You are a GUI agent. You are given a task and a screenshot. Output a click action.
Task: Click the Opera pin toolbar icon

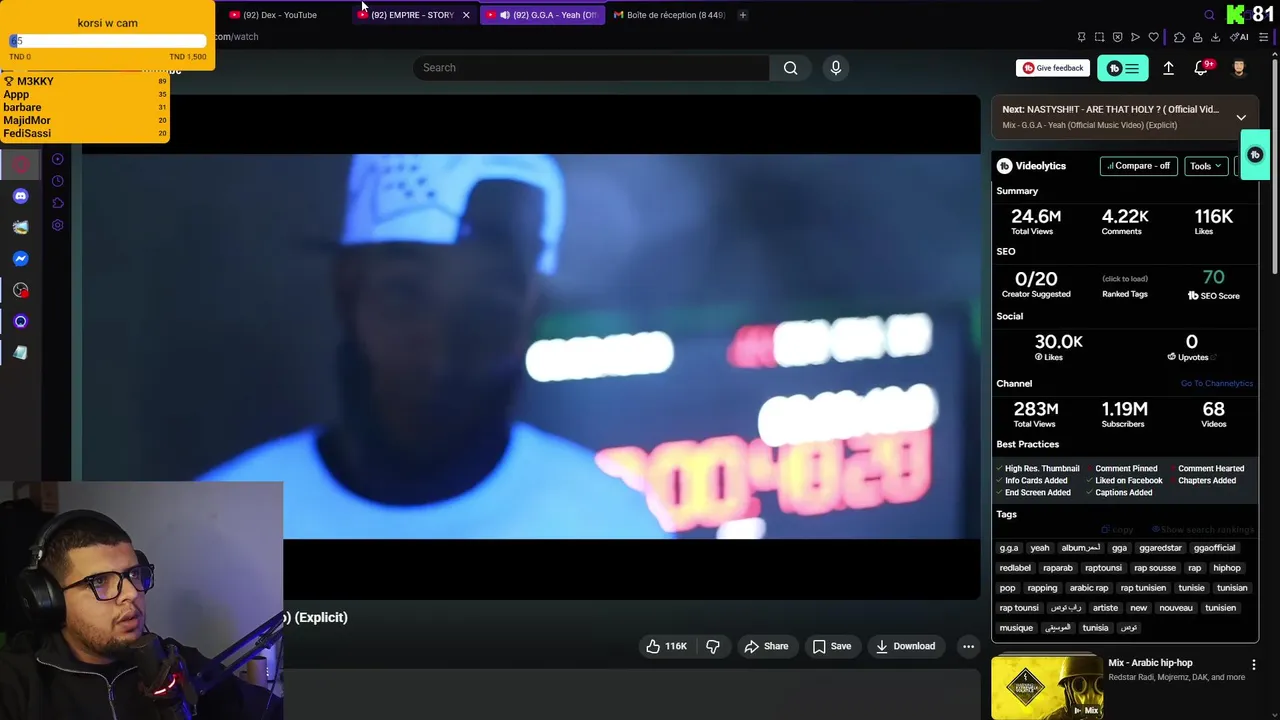tap(1081, 37)
